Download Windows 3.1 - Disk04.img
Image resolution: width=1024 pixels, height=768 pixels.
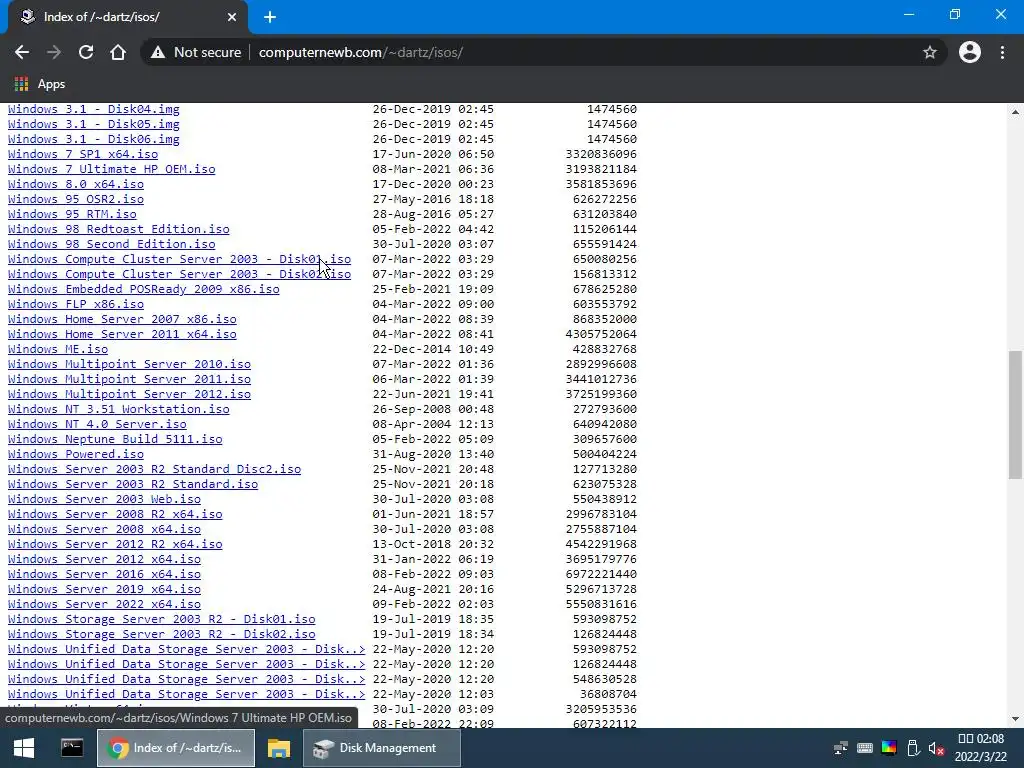click(x=93, y=109)
